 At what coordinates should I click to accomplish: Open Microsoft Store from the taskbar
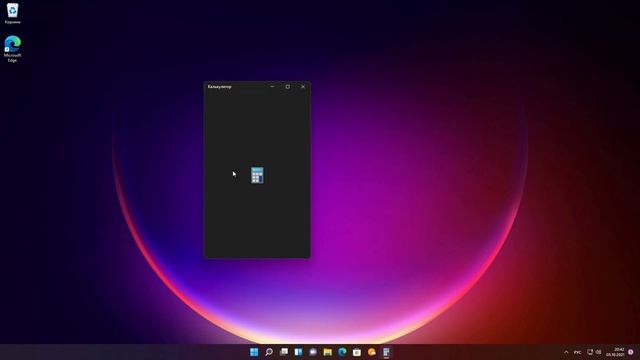pos(357,352)
